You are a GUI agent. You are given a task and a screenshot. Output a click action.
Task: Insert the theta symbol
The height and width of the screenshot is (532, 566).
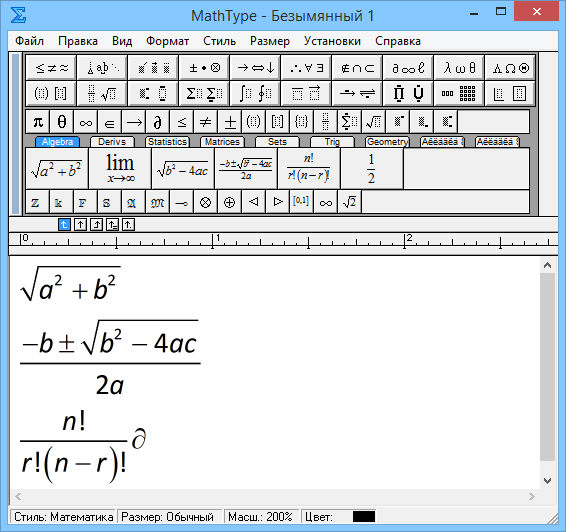[61, 122]
